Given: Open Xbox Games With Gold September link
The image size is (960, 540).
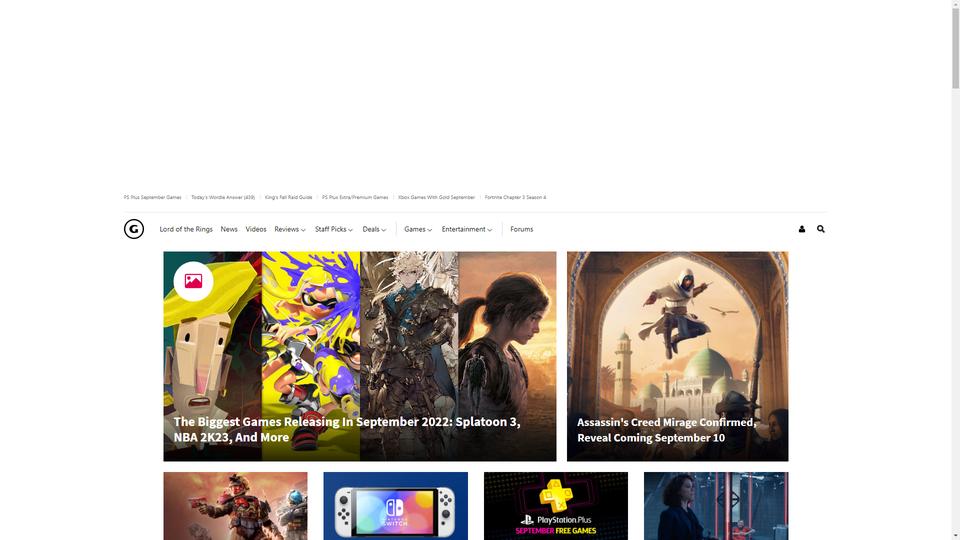Looking at the screenshot, I should pos(437,197).
